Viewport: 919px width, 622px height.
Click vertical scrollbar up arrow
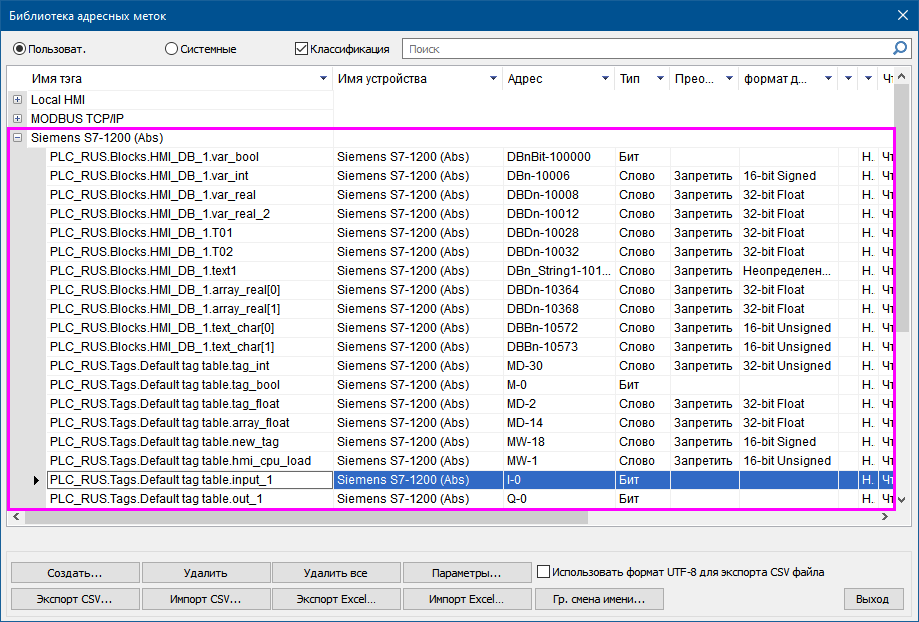coord(901,77)
